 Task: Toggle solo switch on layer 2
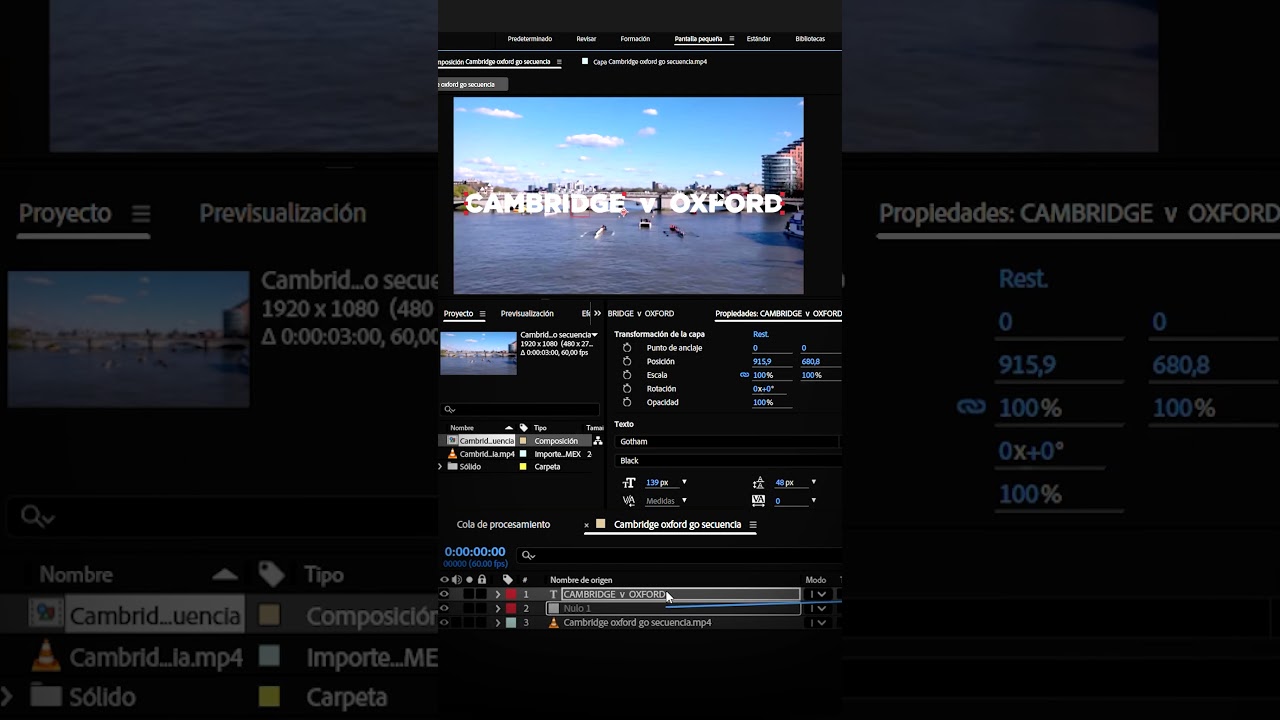469,608
